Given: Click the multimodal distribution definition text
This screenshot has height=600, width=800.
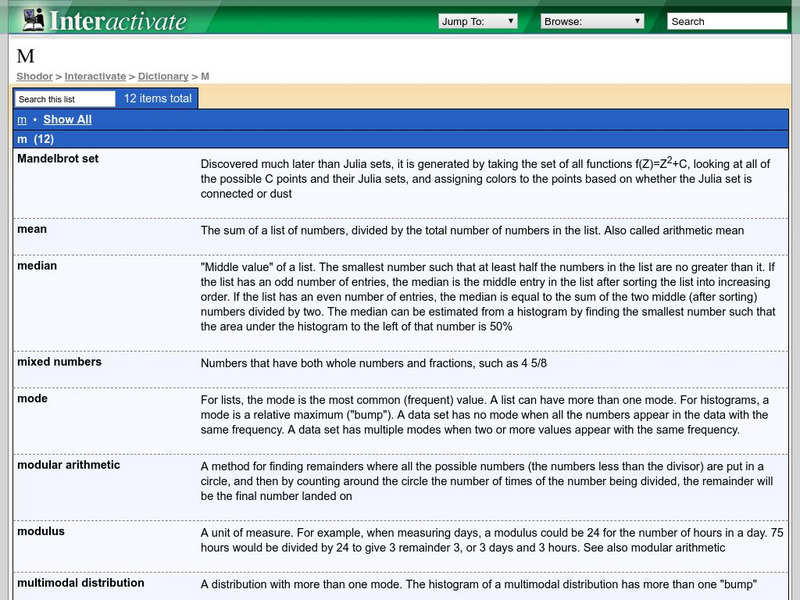Looking at the screenshot, I should pos(479,584).
